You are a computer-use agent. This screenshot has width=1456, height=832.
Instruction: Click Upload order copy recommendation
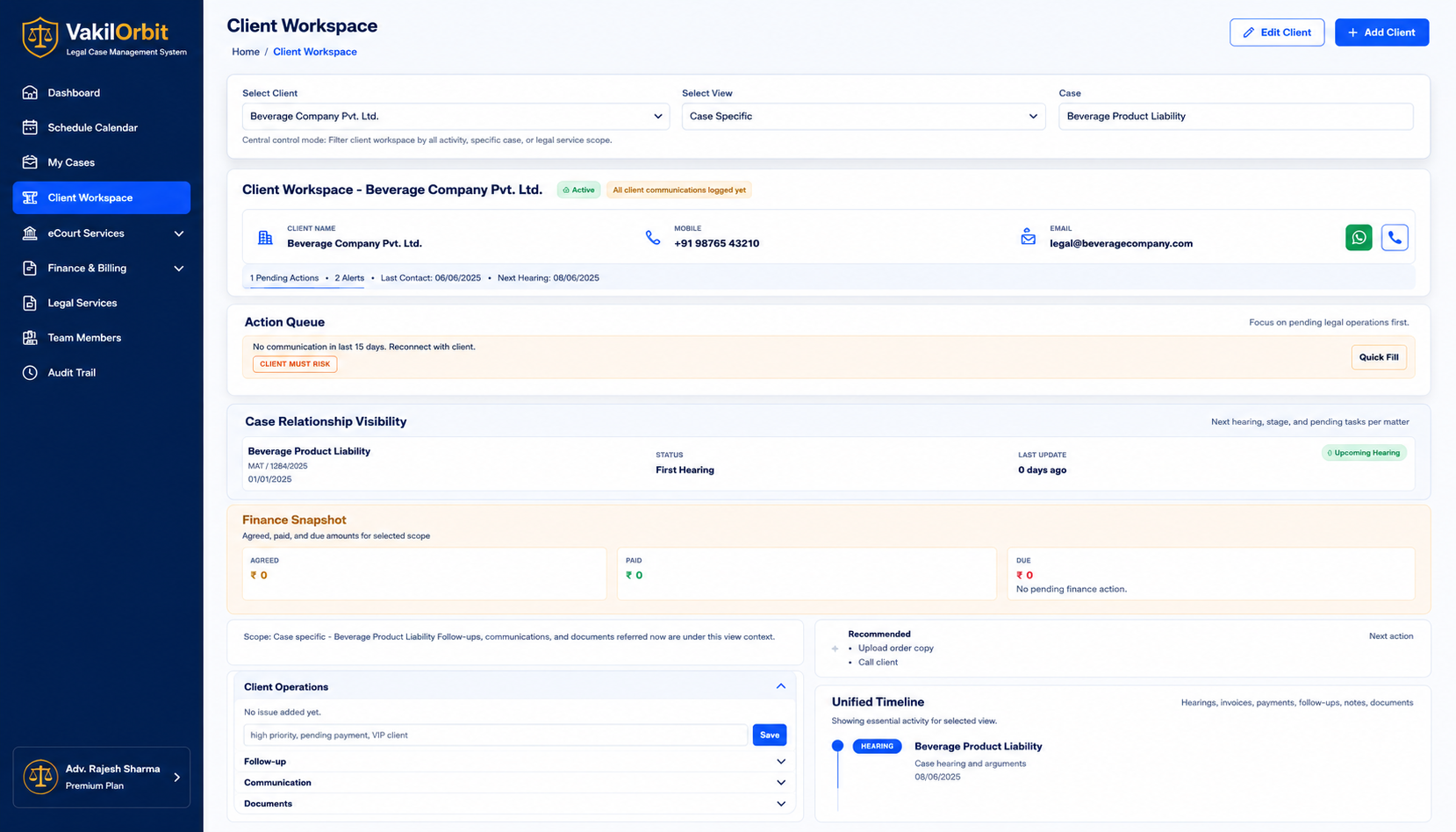point(896,649)
